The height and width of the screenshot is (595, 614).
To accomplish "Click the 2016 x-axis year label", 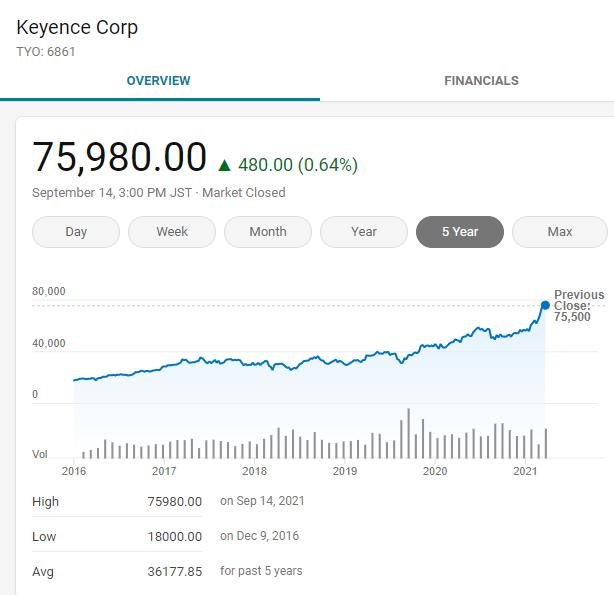I will coord(74,471).
